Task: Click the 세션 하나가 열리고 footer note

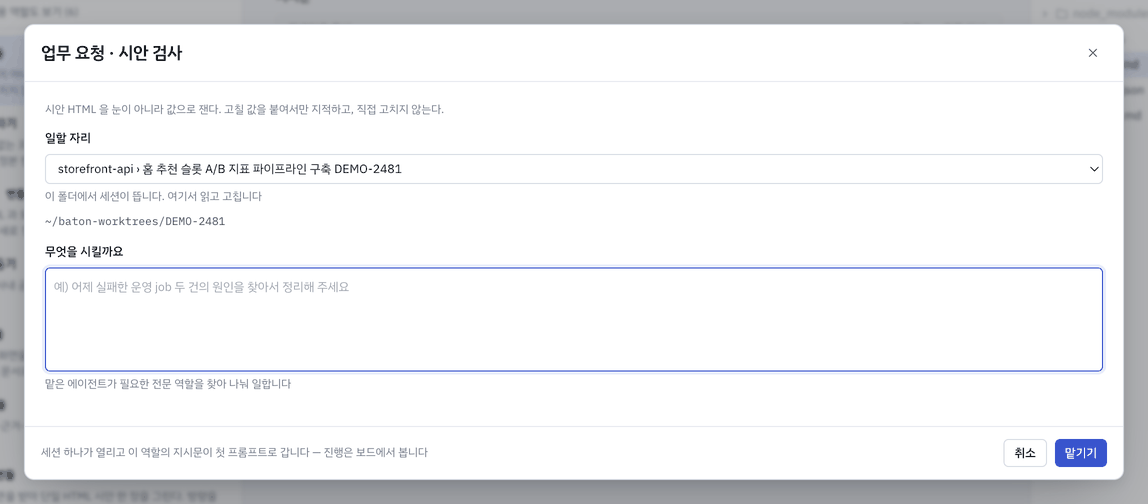Action: click(234, 452)
